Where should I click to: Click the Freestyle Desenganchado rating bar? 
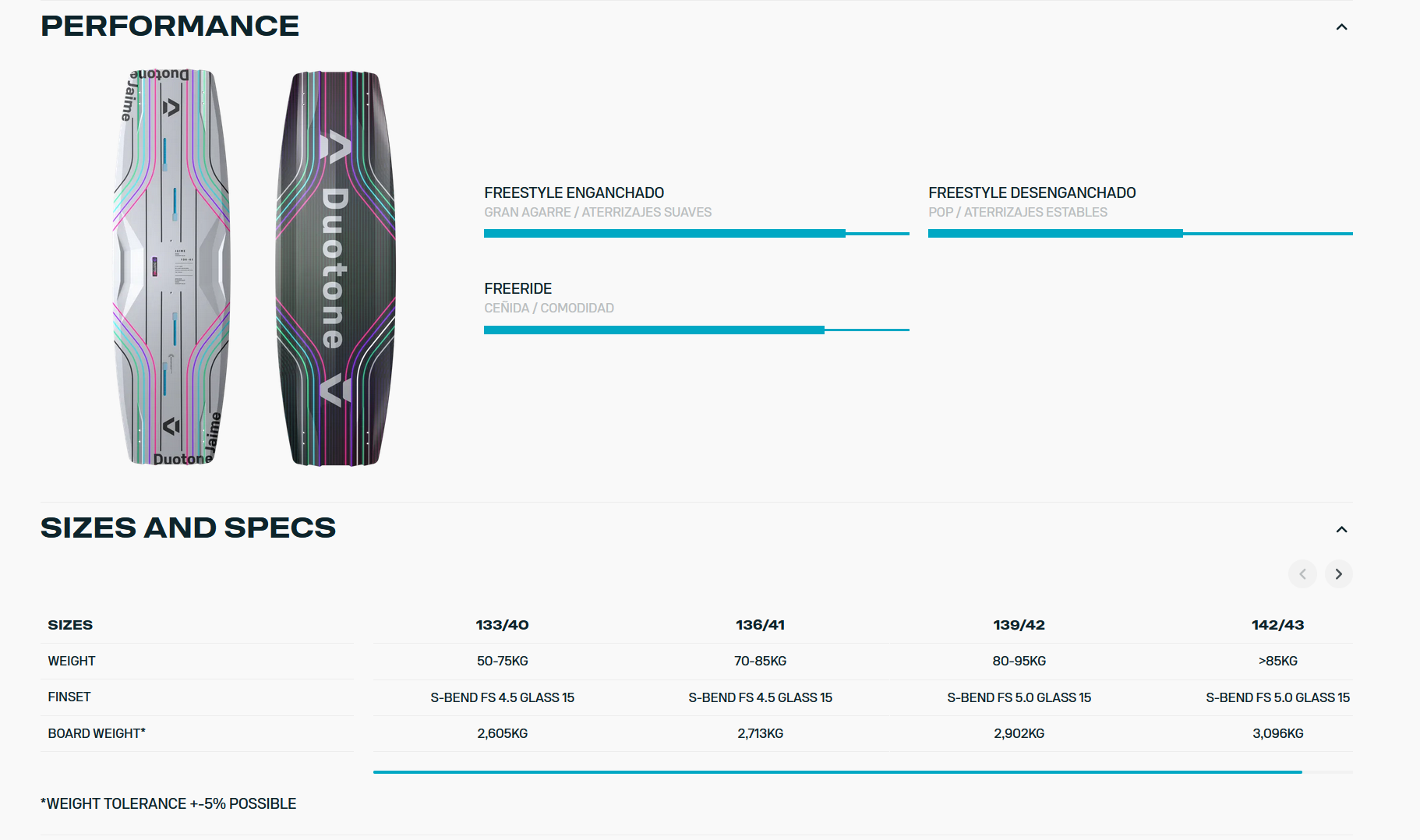point(1140,233)
